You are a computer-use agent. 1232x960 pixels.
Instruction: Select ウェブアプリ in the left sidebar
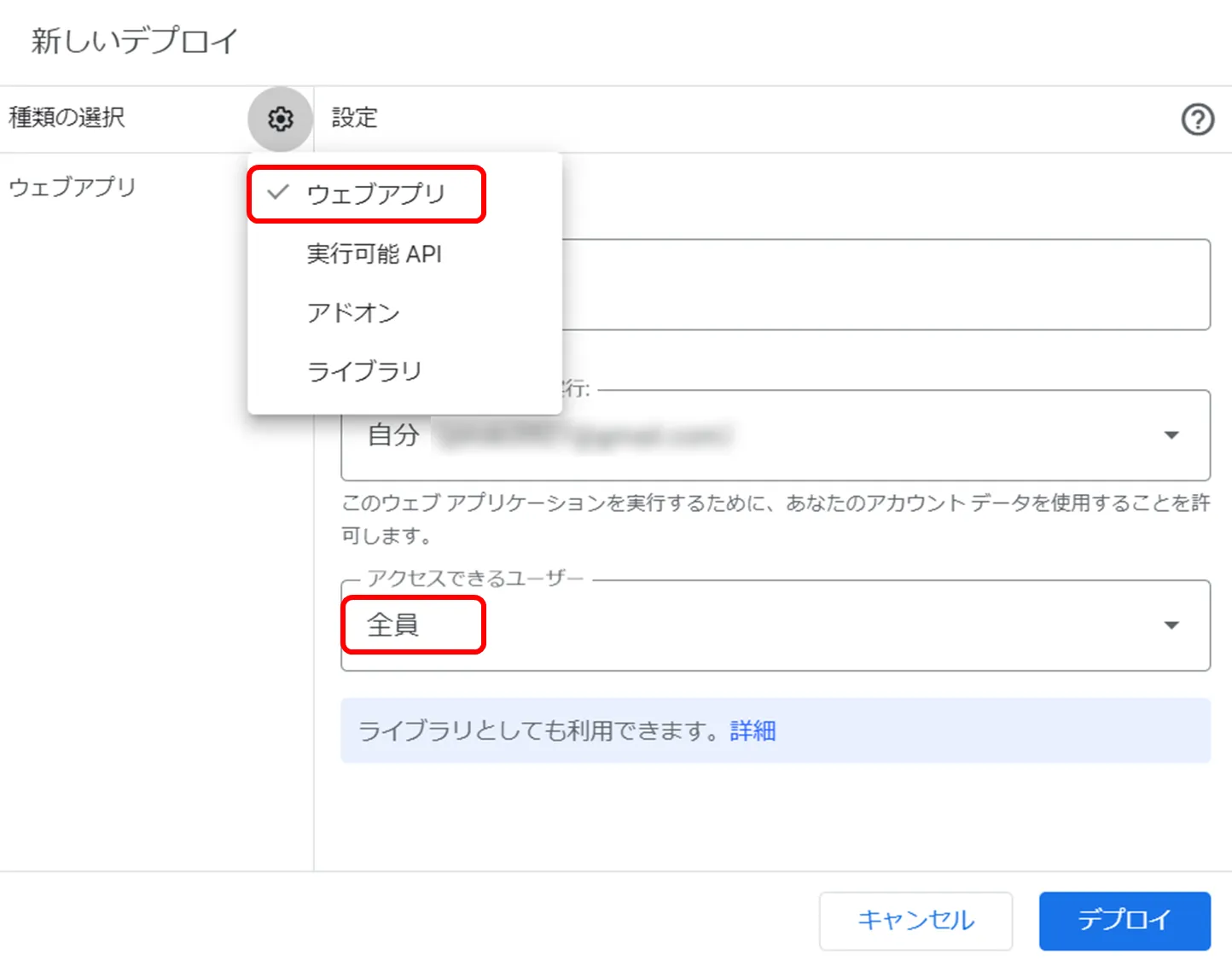73,187
